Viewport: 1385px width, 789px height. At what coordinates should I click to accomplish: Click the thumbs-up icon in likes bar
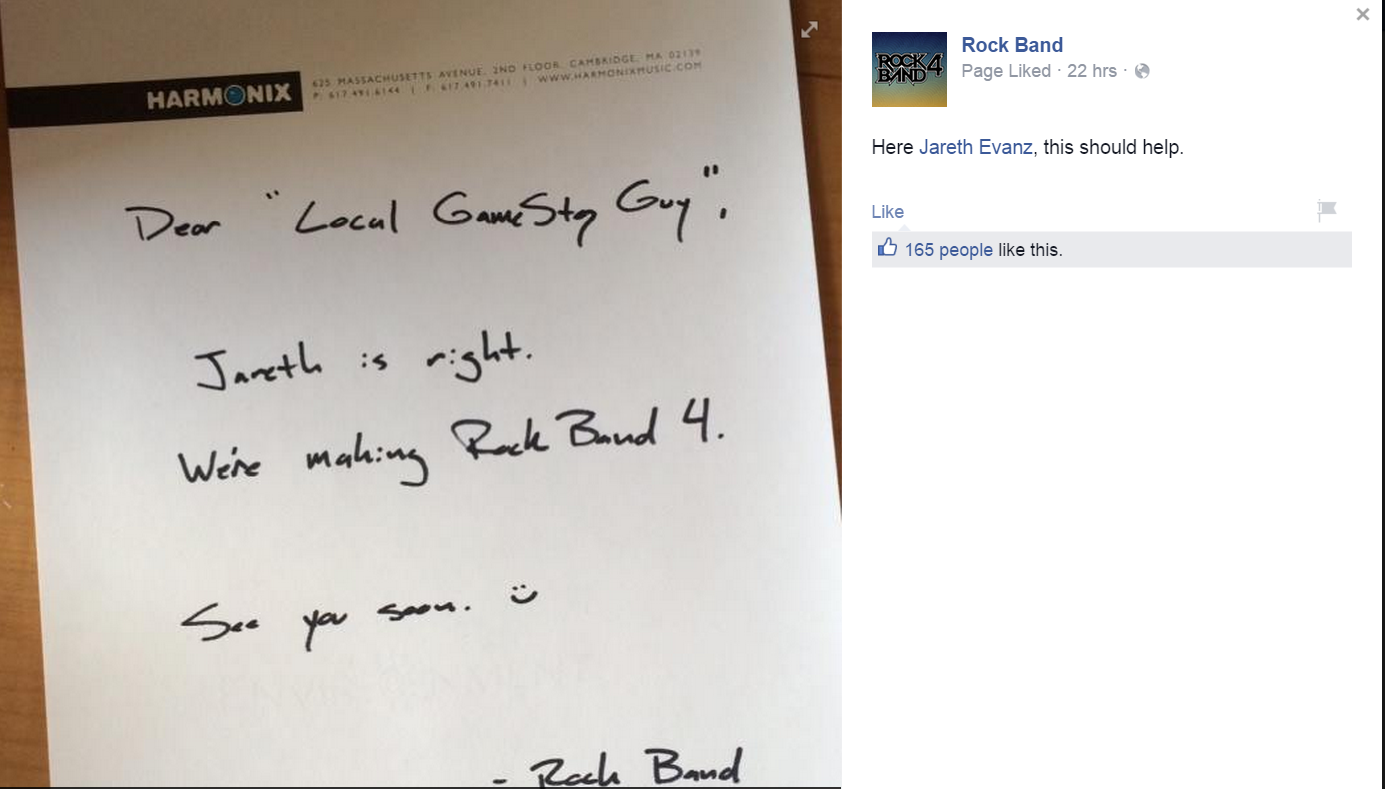click(887, 248)
